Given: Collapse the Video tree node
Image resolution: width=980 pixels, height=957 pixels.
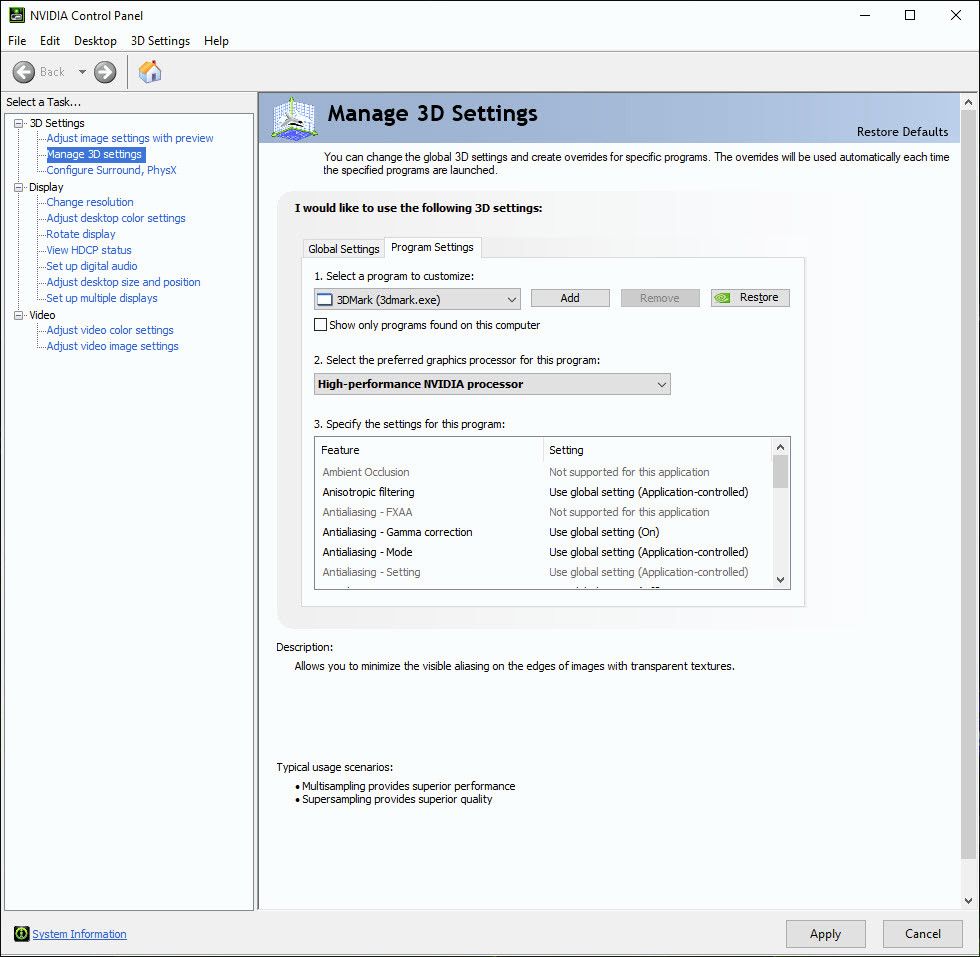Looking at the screenshot, I should click(18, 315).
